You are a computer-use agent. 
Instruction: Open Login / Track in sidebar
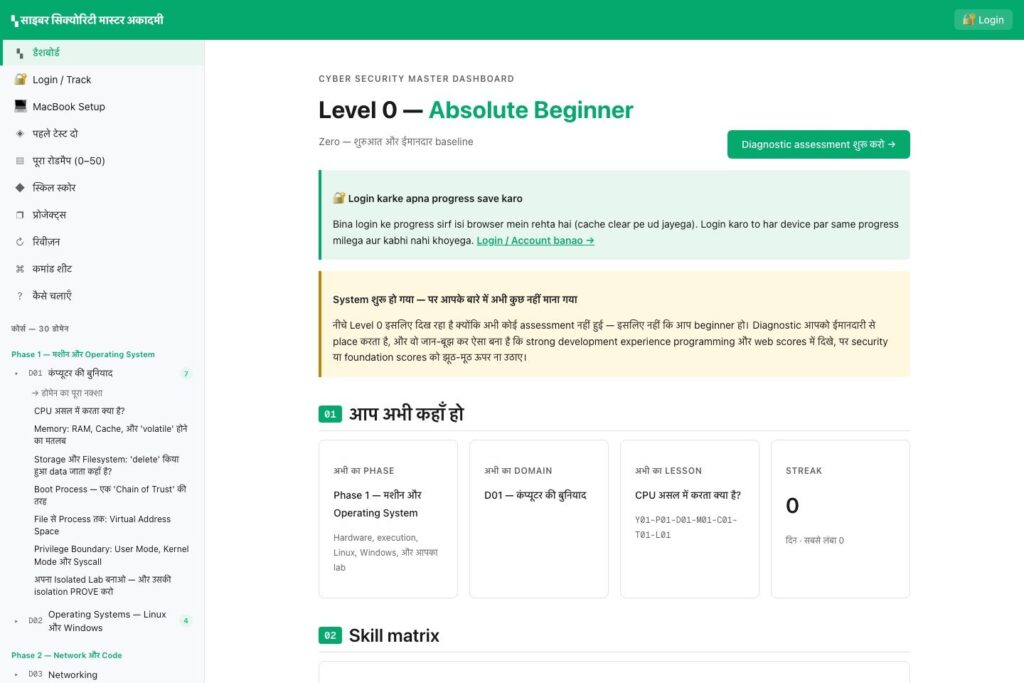(103, 80)
